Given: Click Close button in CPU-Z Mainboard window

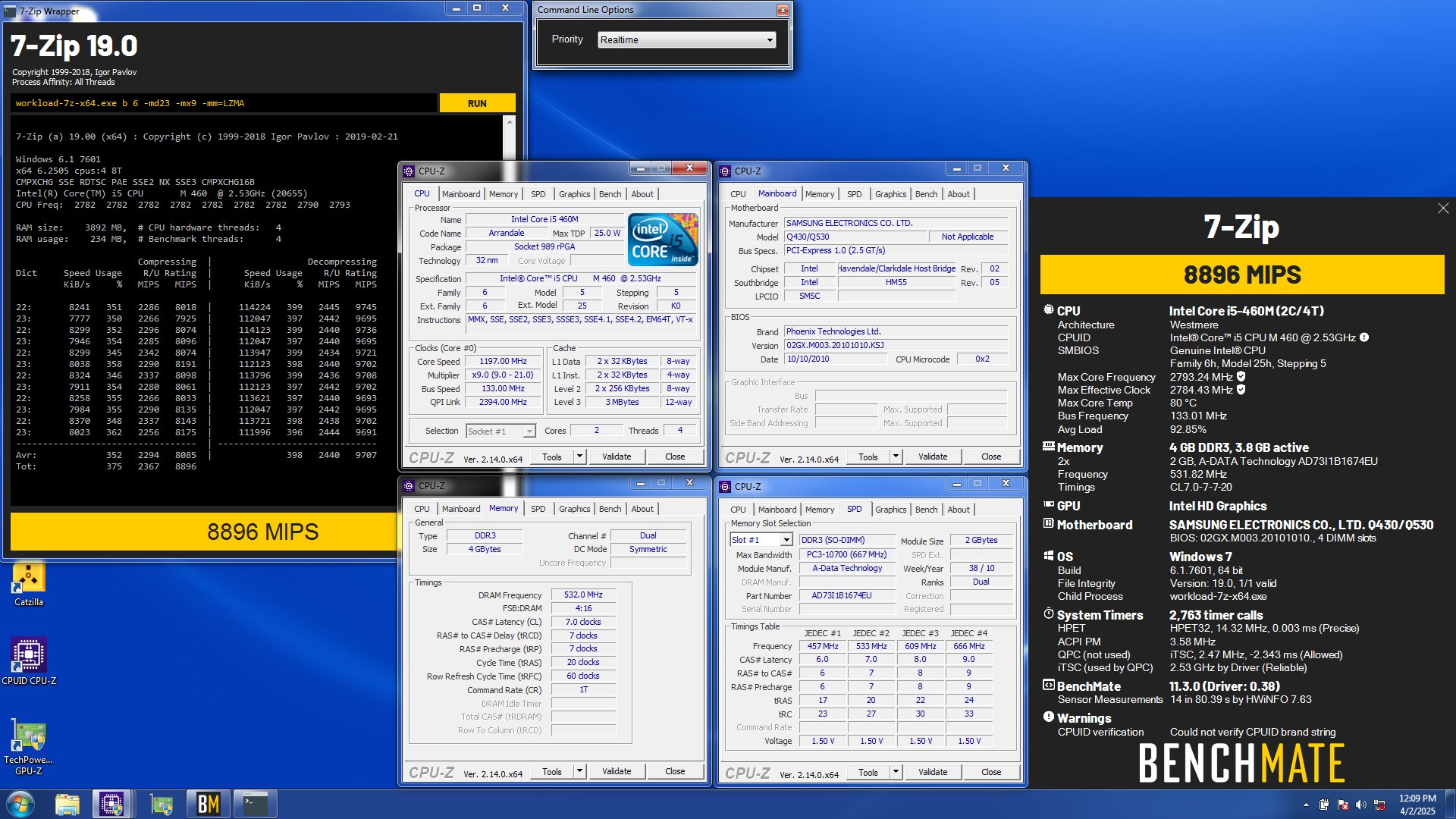Looking at the screenshot, I should pyautogui.click(x=991, y=457).
